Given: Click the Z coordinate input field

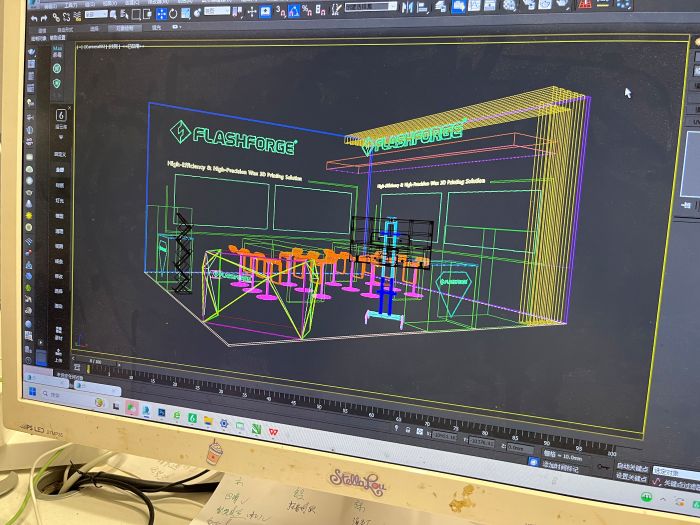Looking at the screenshot, I should [x=521, y=448].
